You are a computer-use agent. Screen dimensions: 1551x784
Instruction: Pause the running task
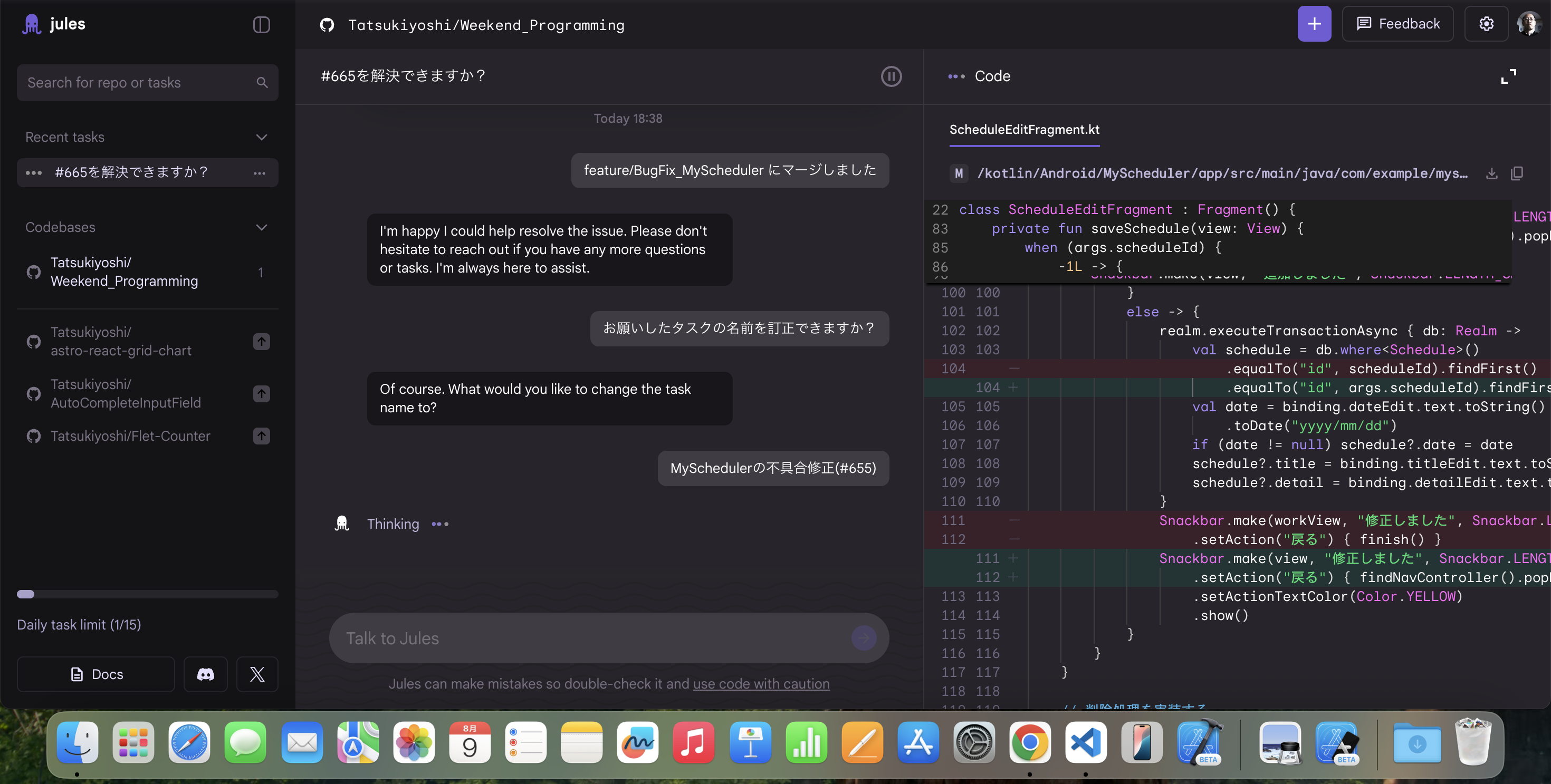[891, 76]
